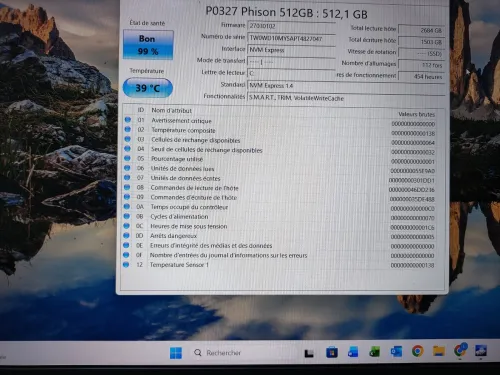Open the Chrome profile icon with notification badge
This screenshot has width=500, height=375.
click(460, 350)
